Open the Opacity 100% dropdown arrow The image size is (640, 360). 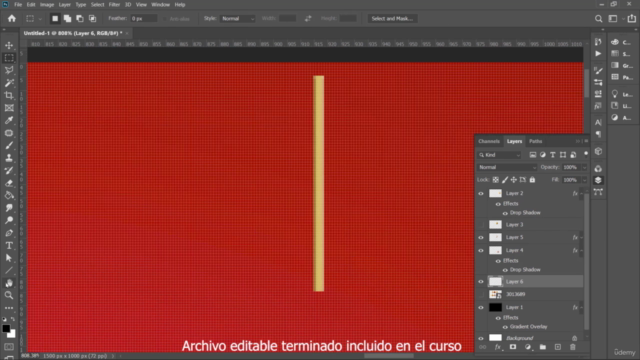(x=584, y=167)
